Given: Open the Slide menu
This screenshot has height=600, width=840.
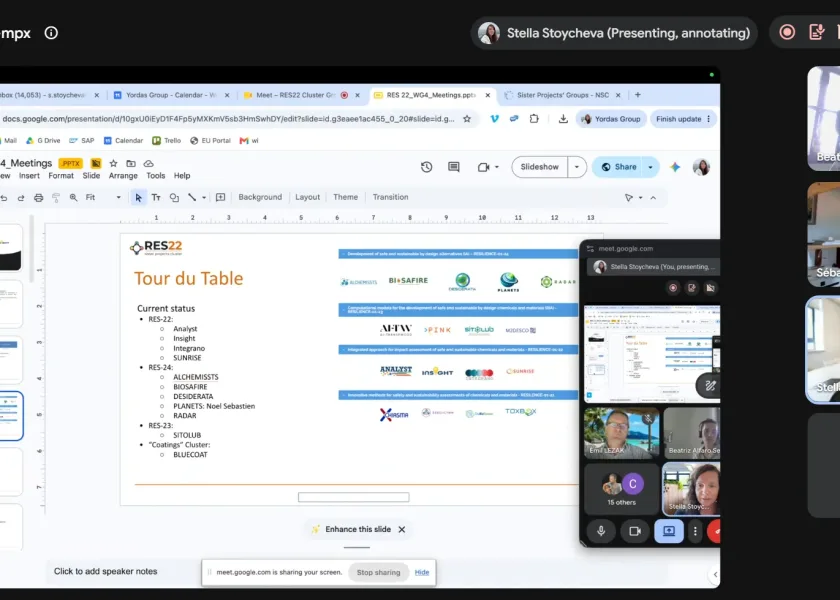Looking at the screenshot, I should pyautogui.click(x=91, y=176).
